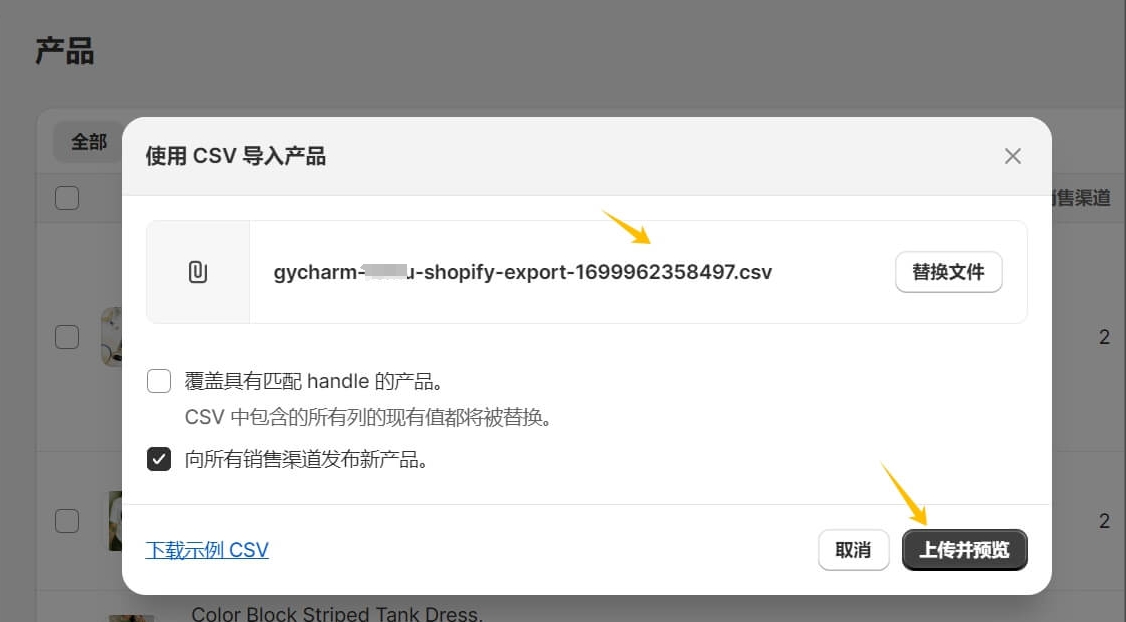Open the second product row thumbnail
Image resolution: width=1126 pixels, height=622 pixels.
pyautogui.click(x=116, y=521)
